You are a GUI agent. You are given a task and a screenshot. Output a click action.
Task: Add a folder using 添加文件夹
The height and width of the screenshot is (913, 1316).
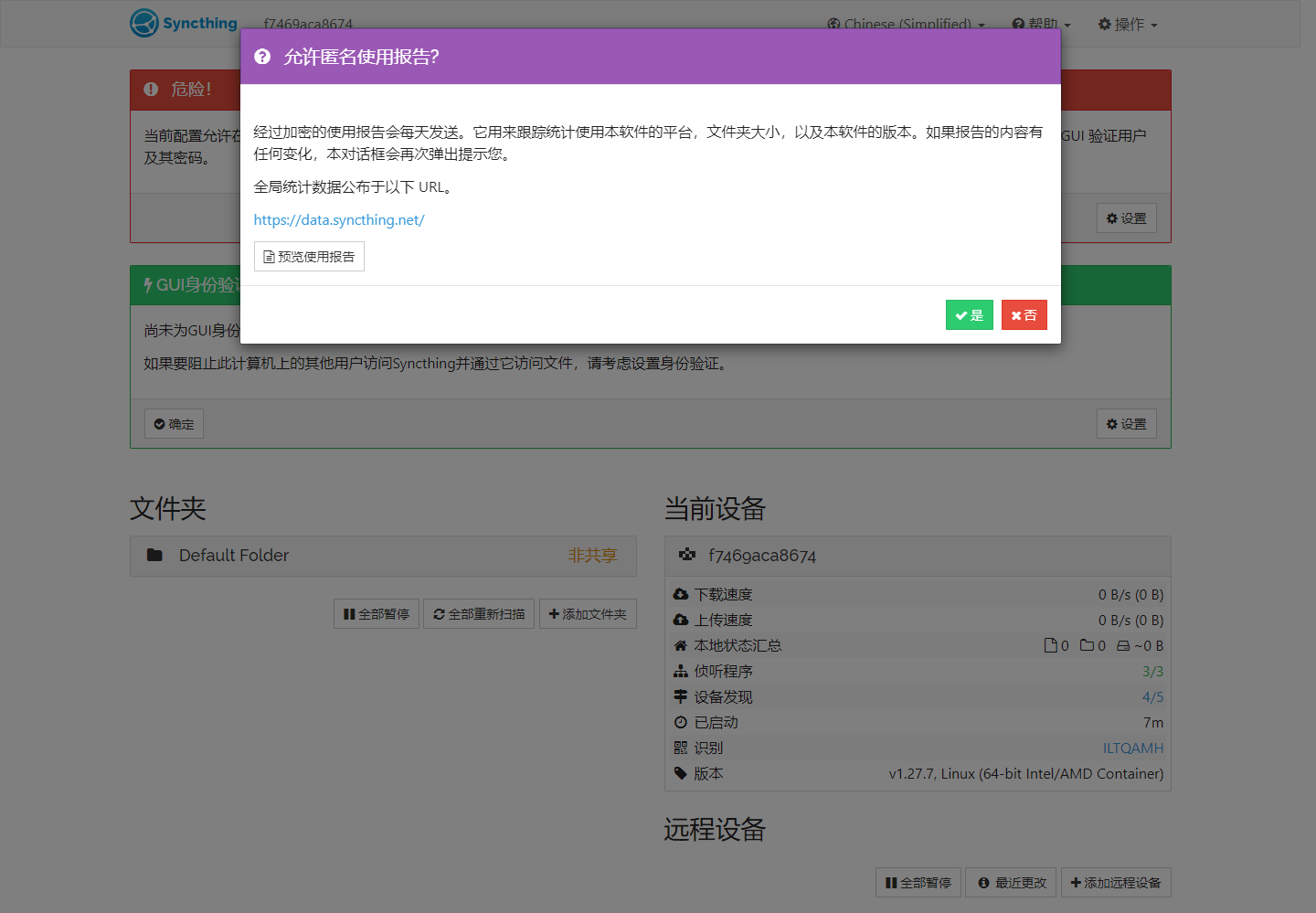click(588, 614)
